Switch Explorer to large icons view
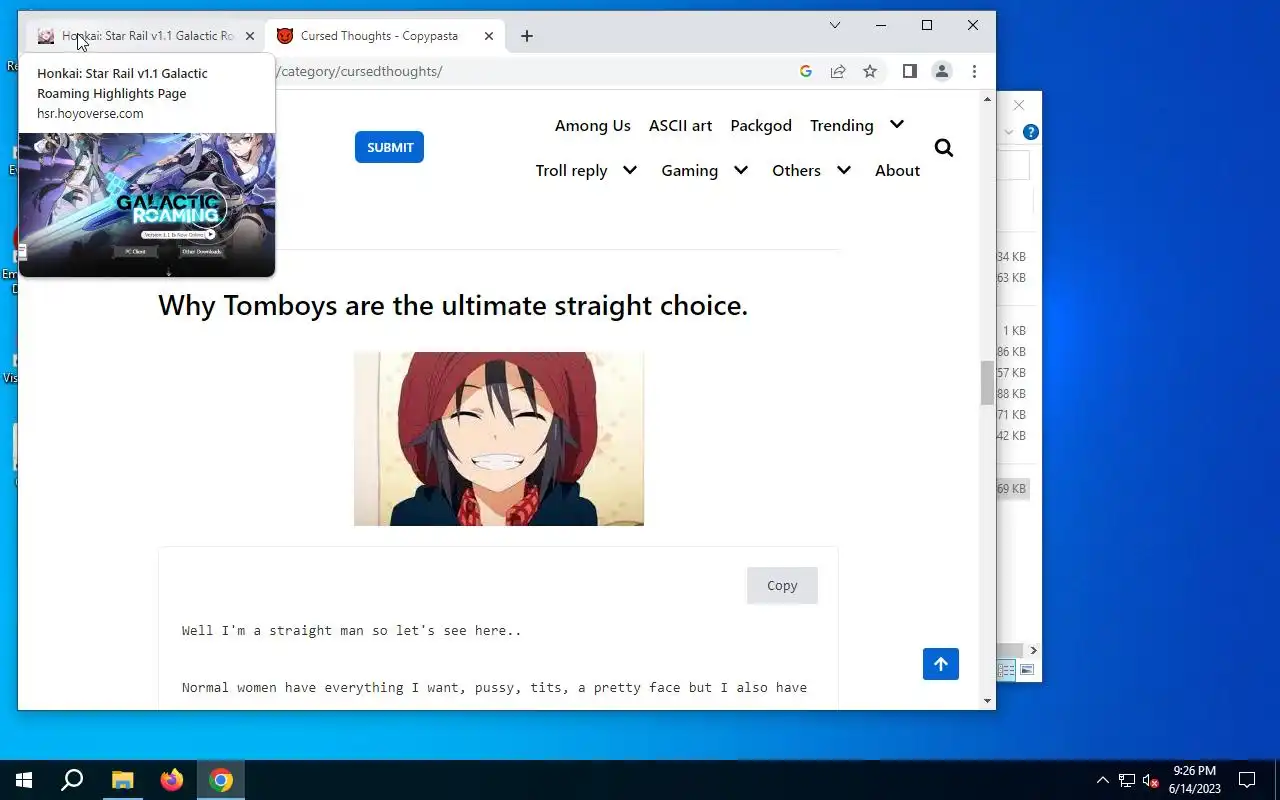1280x800 pixels. click(x=1027, y=670)
